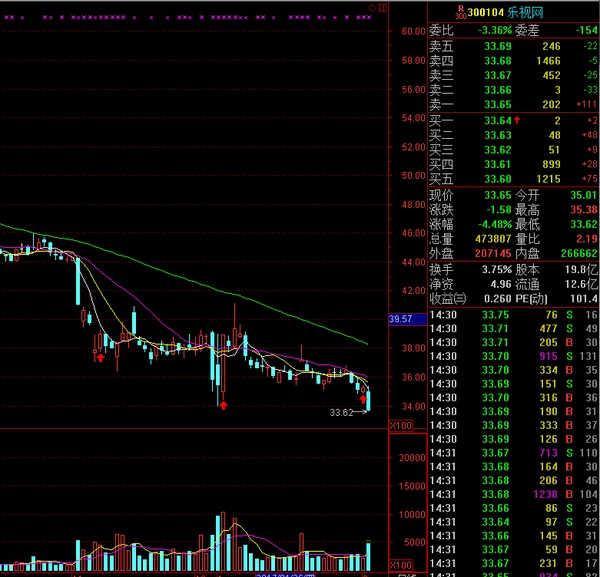Select the 14:30 trade at 33.75 volume 76
The width and height of the screenshot is (600, 577).
[513, 315]
